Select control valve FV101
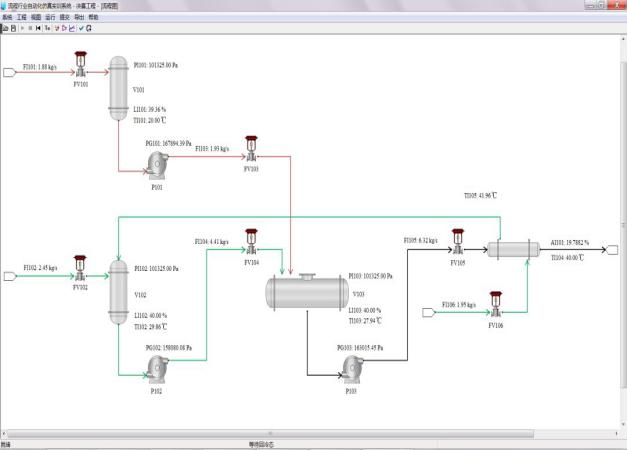 click(x=81, y=64)
